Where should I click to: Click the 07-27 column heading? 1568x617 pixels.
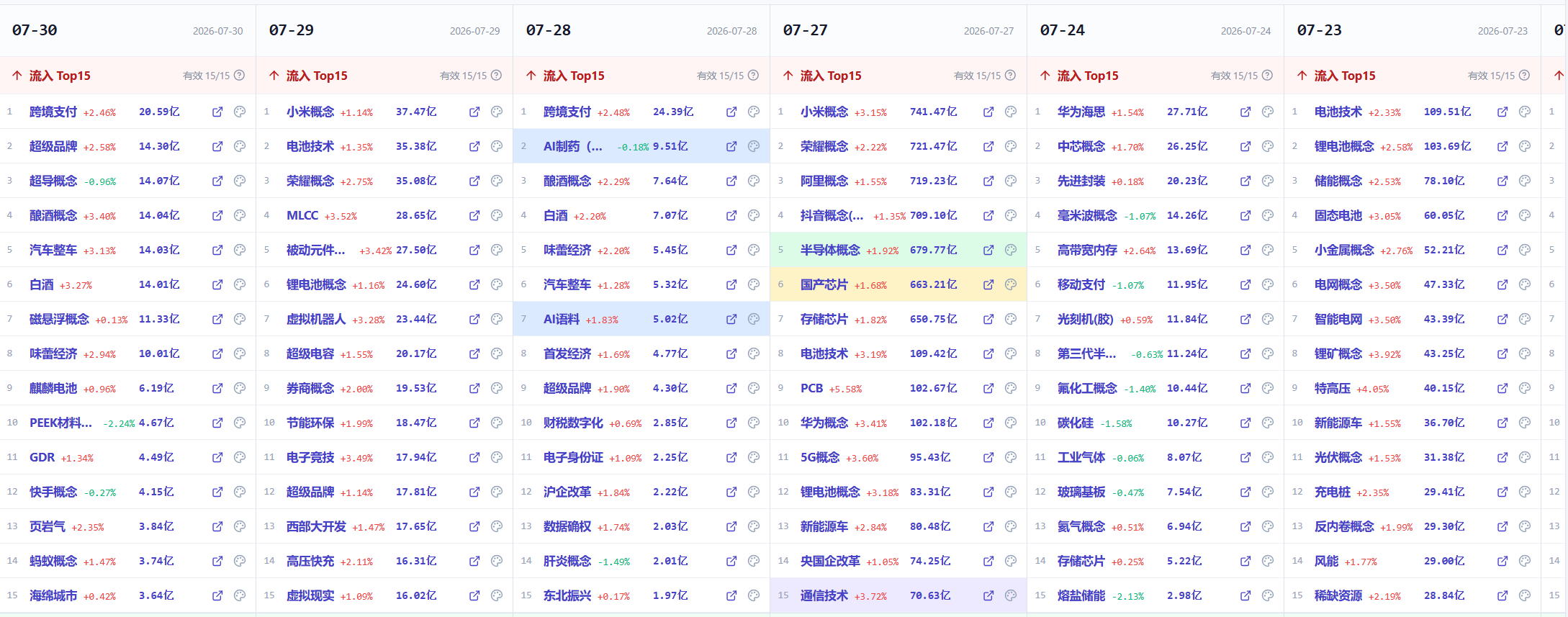click(806, 30)
